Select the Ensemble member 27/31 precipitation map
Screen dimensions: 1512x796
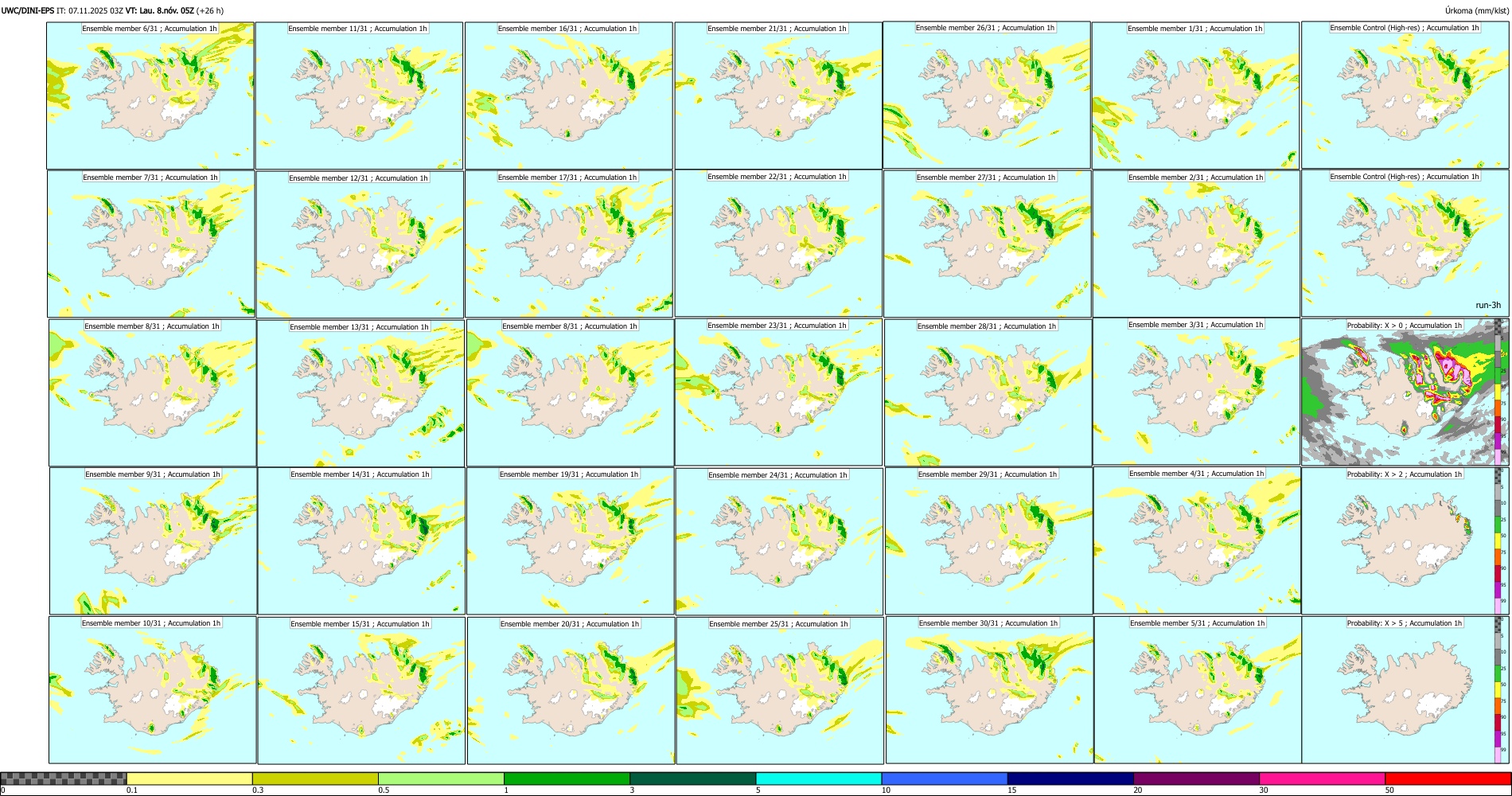pyautogui.click(x=988, y=244)
